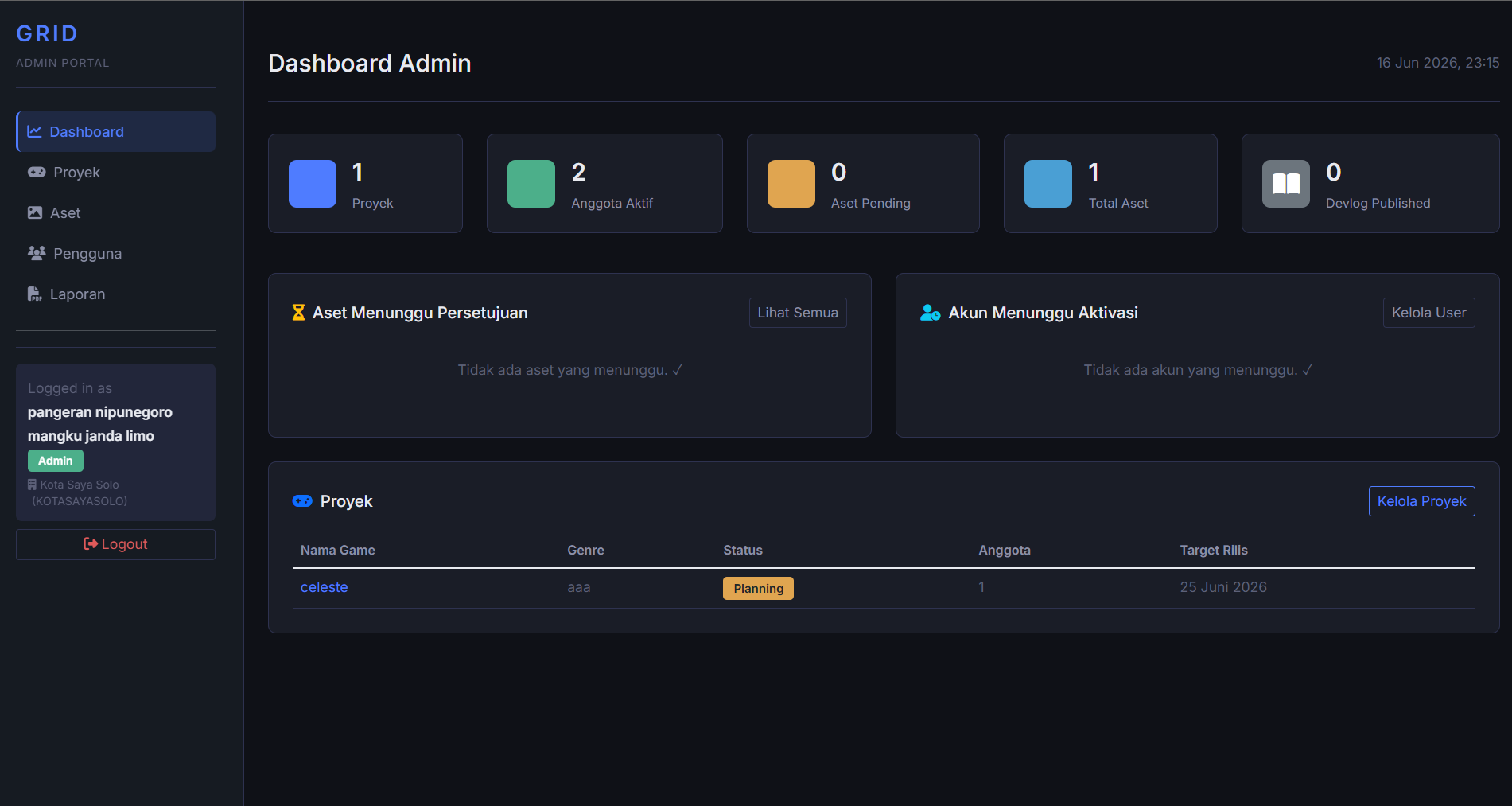Click the Lihat Semua button
1512x806 pixels.
point(798,313)
